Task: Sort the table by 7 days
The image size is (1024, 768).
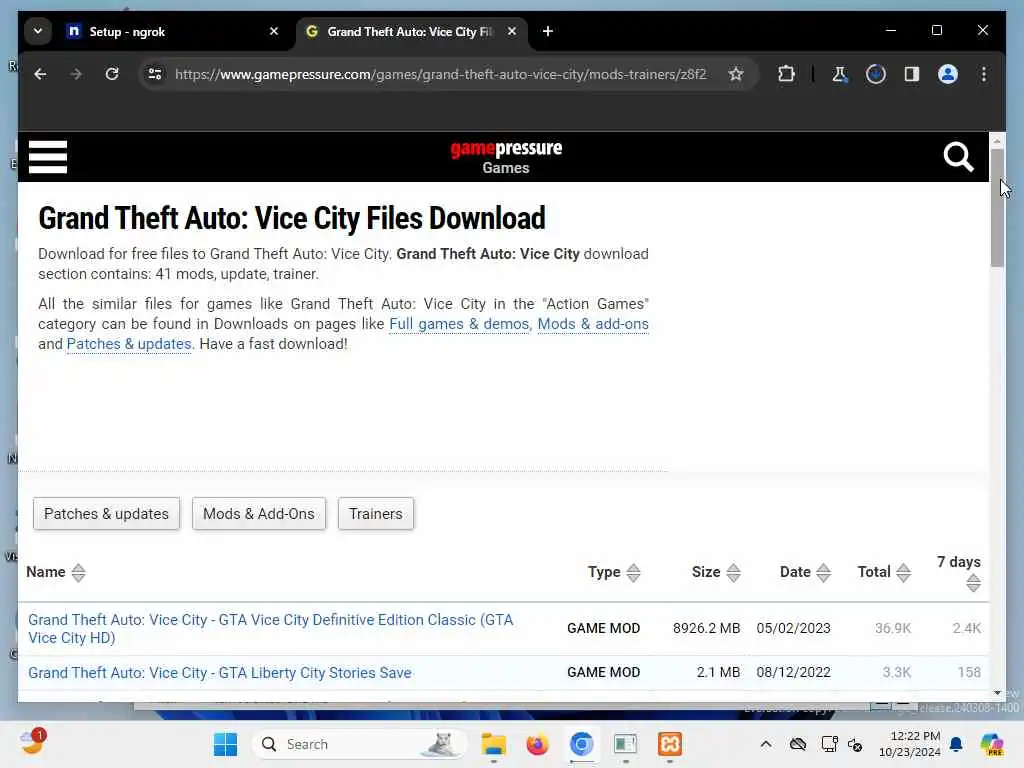Action: pyautogui.click(x=960, y=572)
